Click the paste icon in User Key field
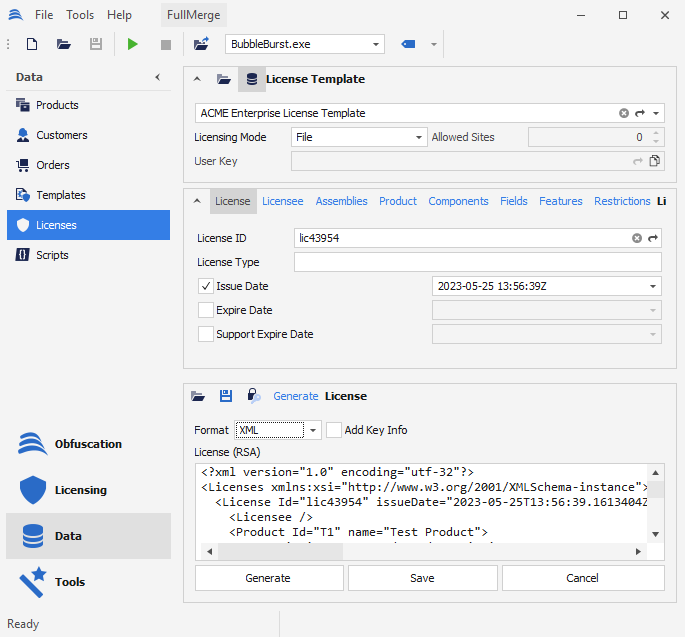 click(655, 161)
